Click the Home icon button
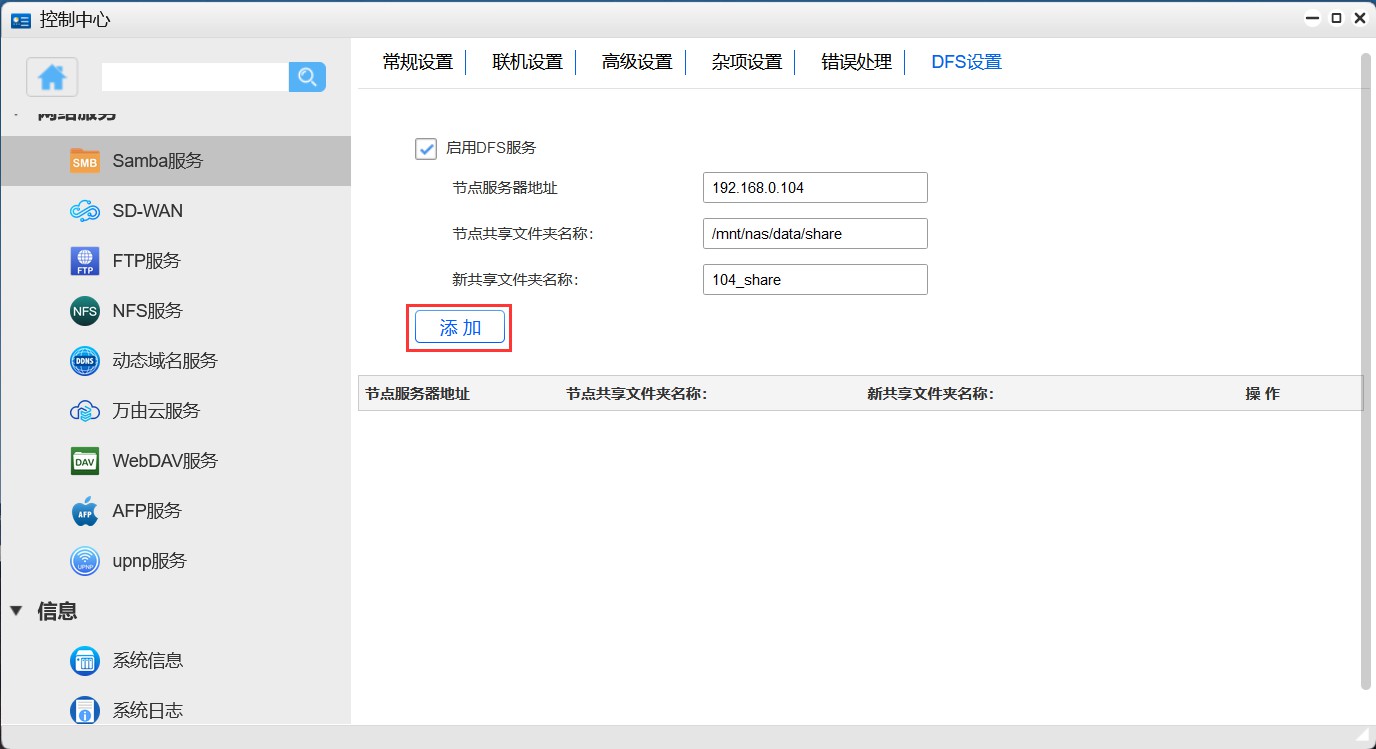This screenshot has height=749, width=1376. [52, 77]
